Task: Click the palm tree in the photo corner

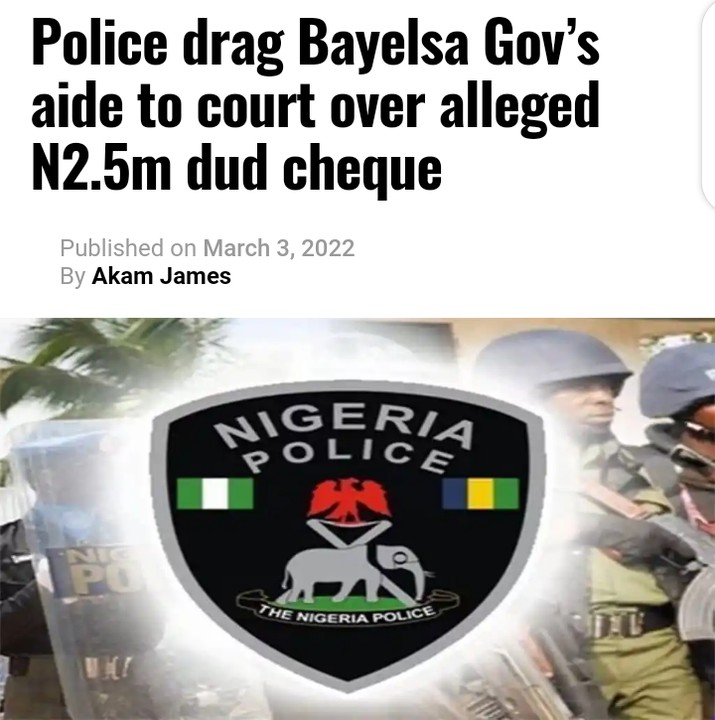Action: tap(92, 363)
